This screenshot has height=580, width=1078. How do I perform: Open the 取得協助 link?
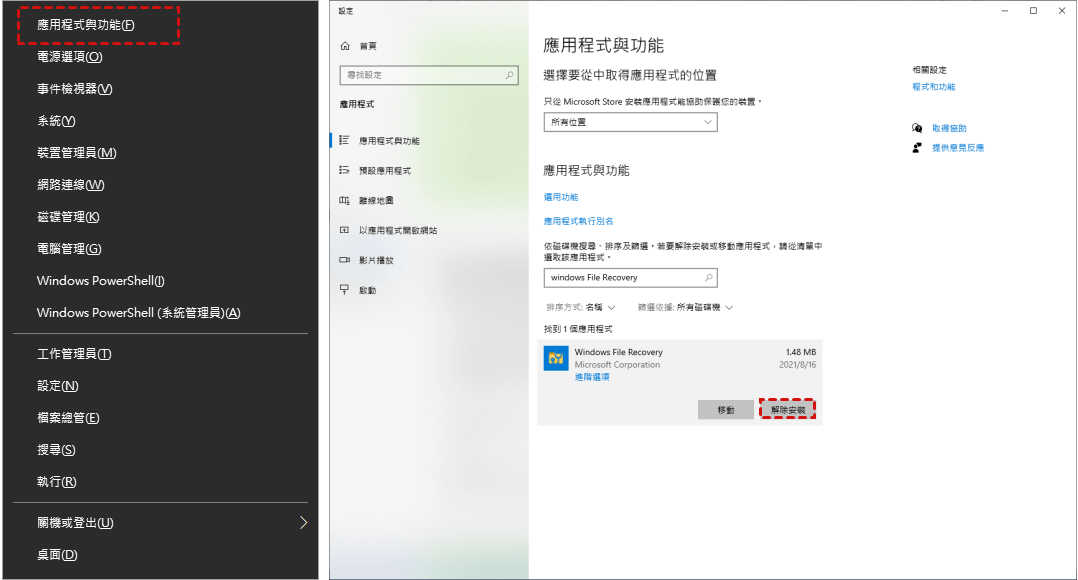[x=949, y=129]
